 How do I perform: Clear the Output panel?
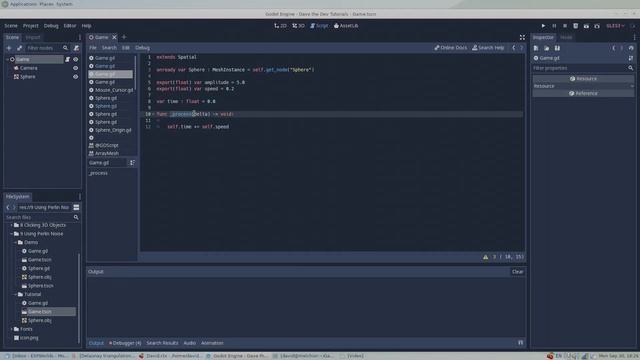point(517,272)
